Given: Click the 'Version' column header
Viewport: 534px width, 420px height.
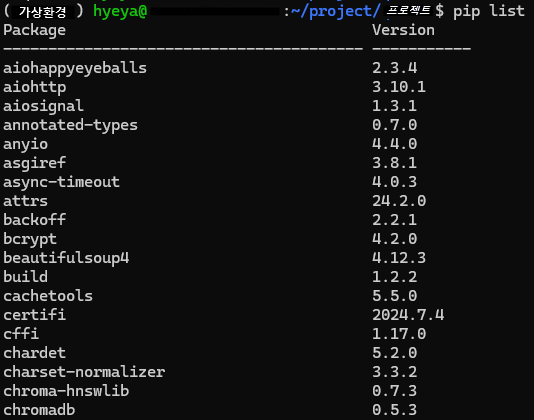Looking at the screenshot, I should (x=403, y=30).
